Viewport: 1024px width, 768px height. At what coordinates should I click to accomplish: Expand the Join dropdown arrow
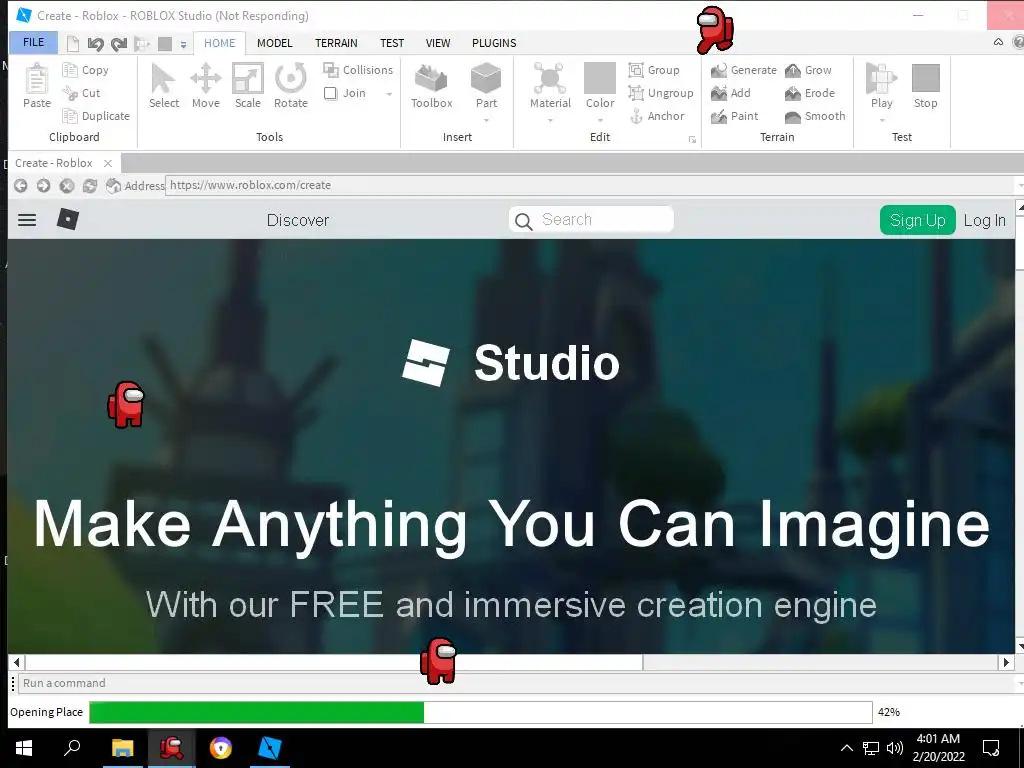tap(389, 94)
